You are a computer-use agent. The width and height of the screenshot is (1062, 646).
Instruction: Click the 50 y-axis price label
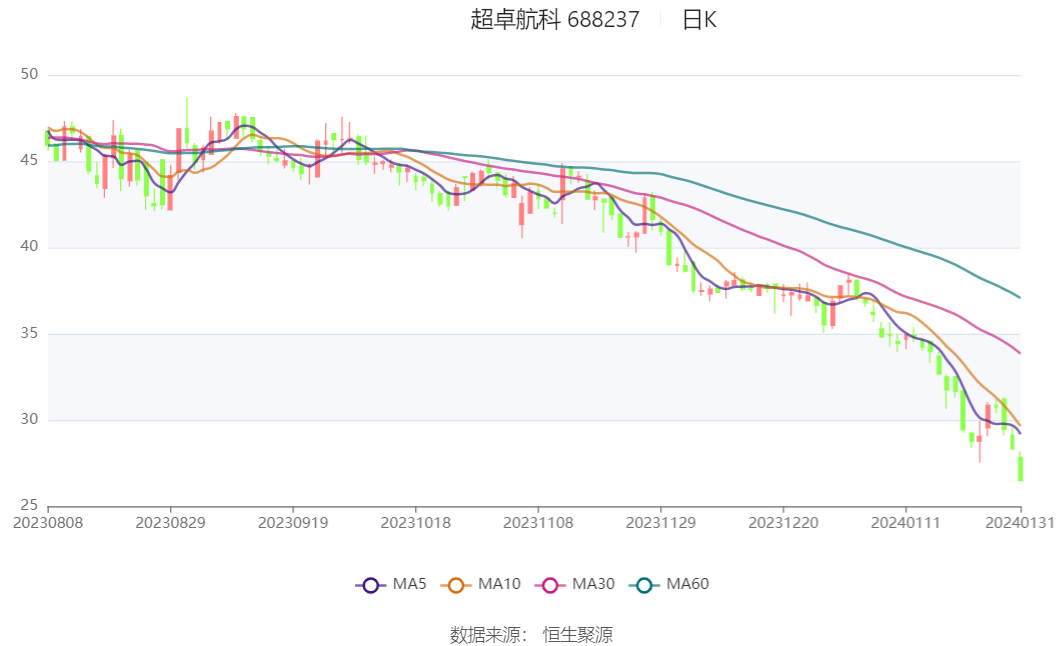[x=28, y=75]
